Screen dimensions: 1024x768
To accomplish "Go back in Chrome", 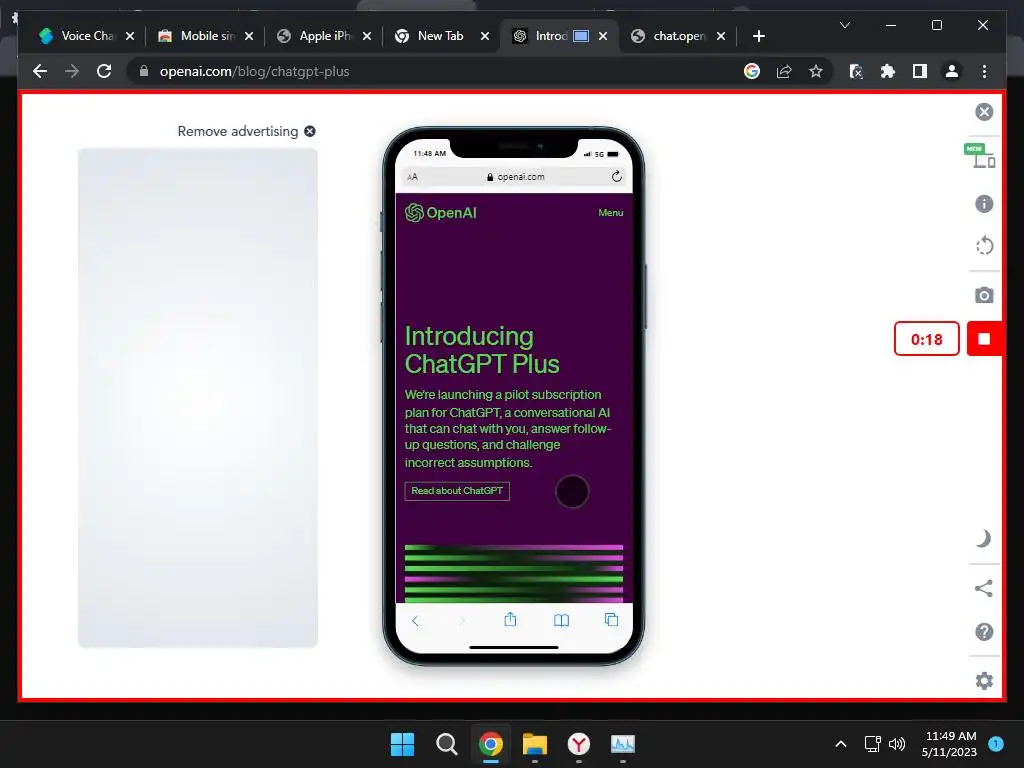I will tap(40, 71).
